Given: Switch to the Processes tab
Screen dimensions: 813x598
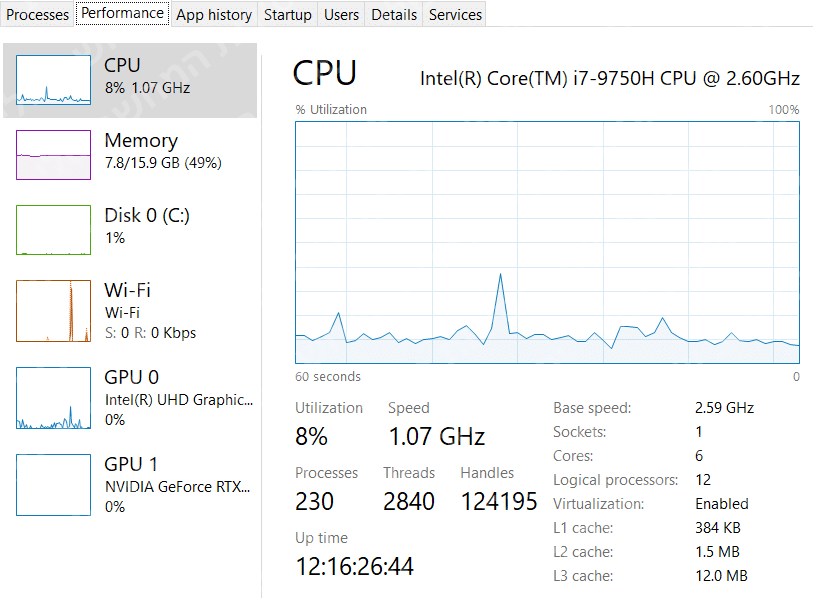Looking at the screenshot, I should 38,14.
